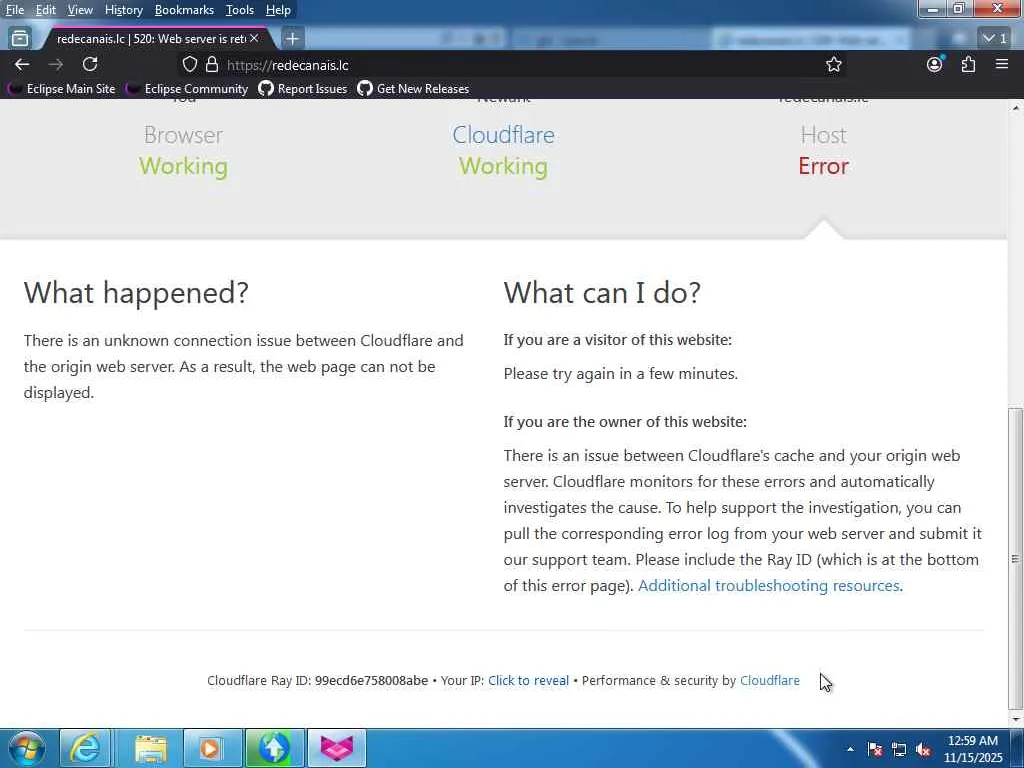Open the Help menu
1024x768 pixels.
pyautogui.click(x=278, y=10)
